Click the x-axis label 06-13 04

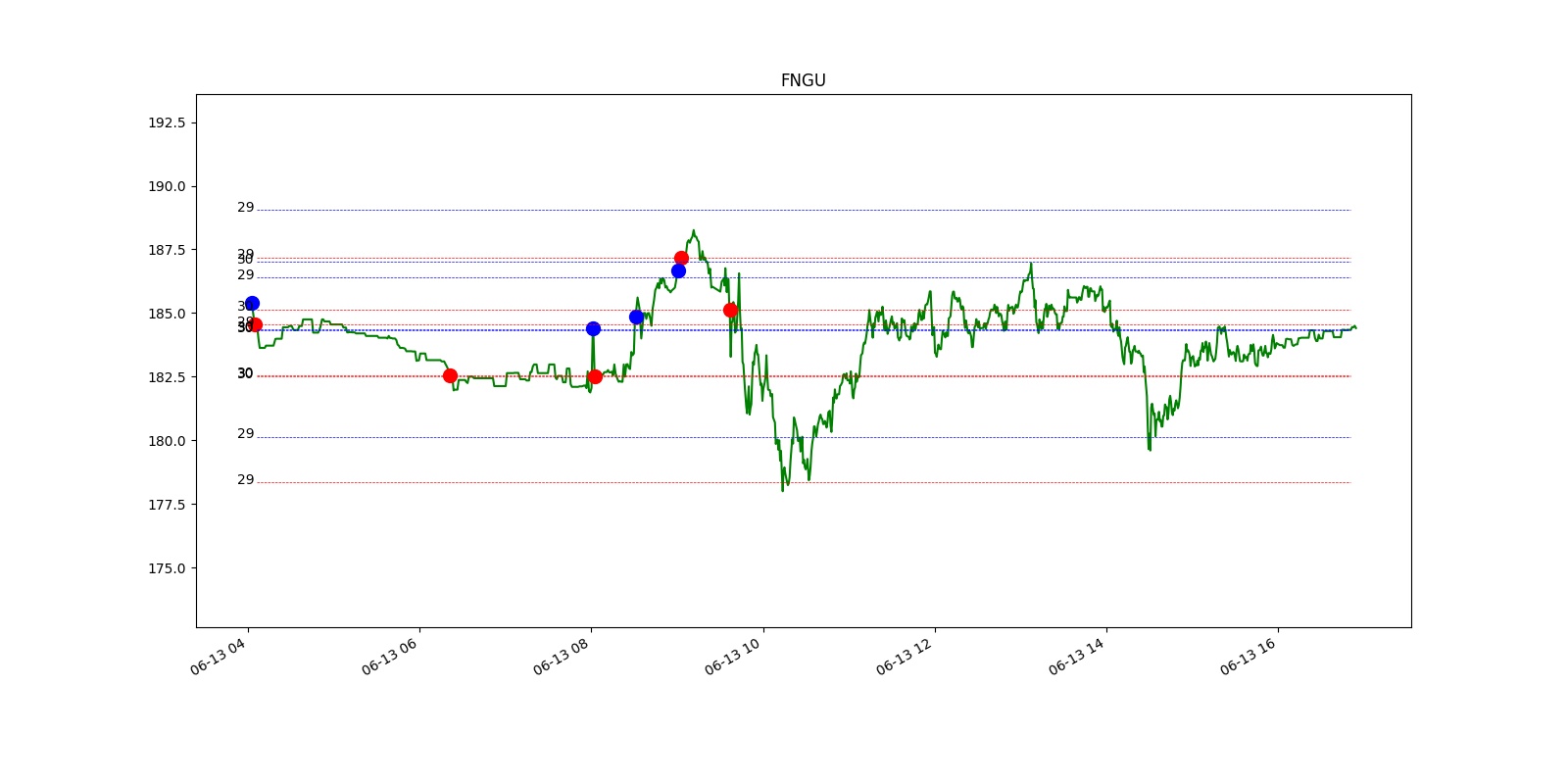220,655
